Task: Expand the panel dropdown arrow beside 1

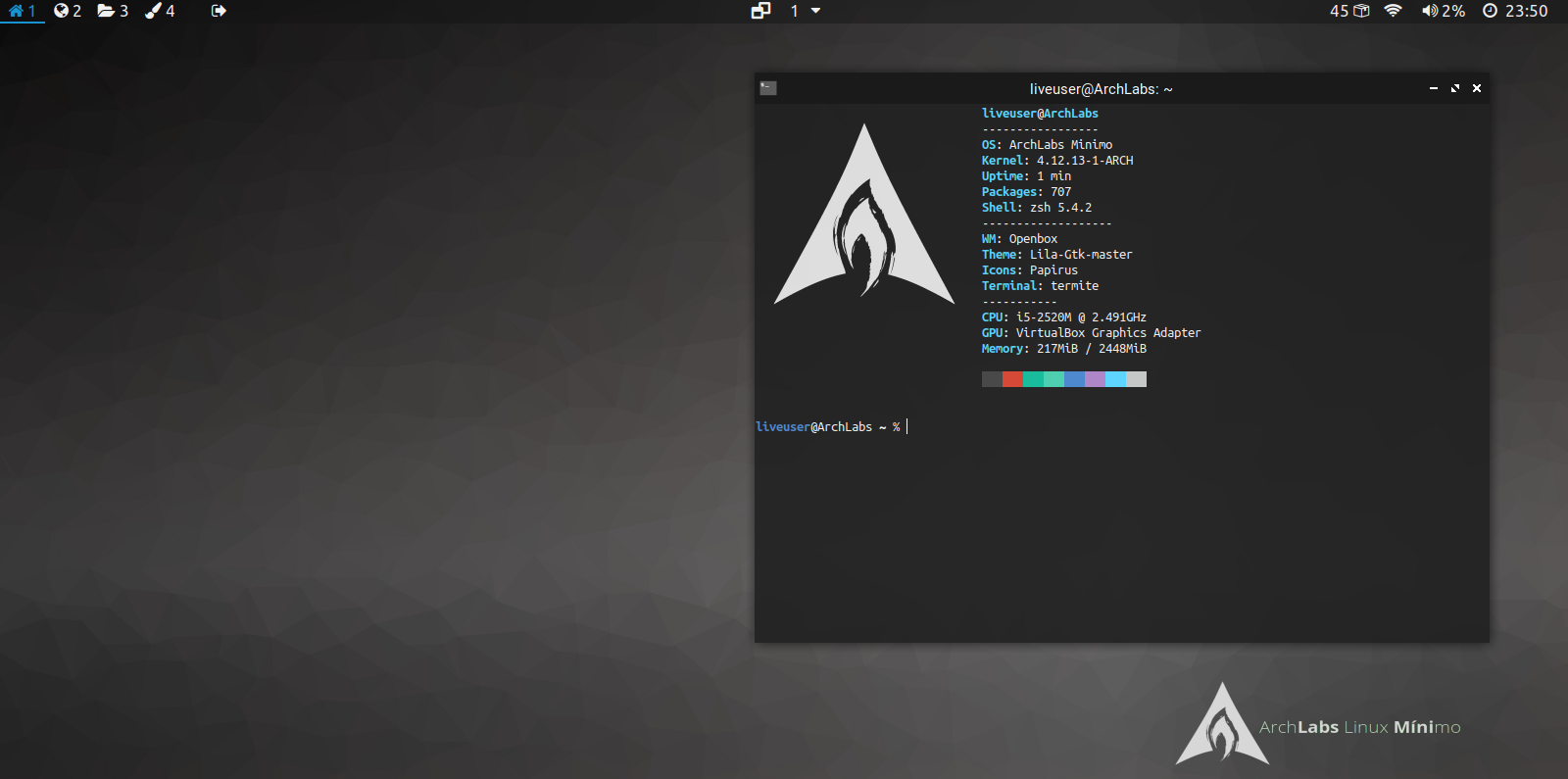Action: click(x=815, y=11)
